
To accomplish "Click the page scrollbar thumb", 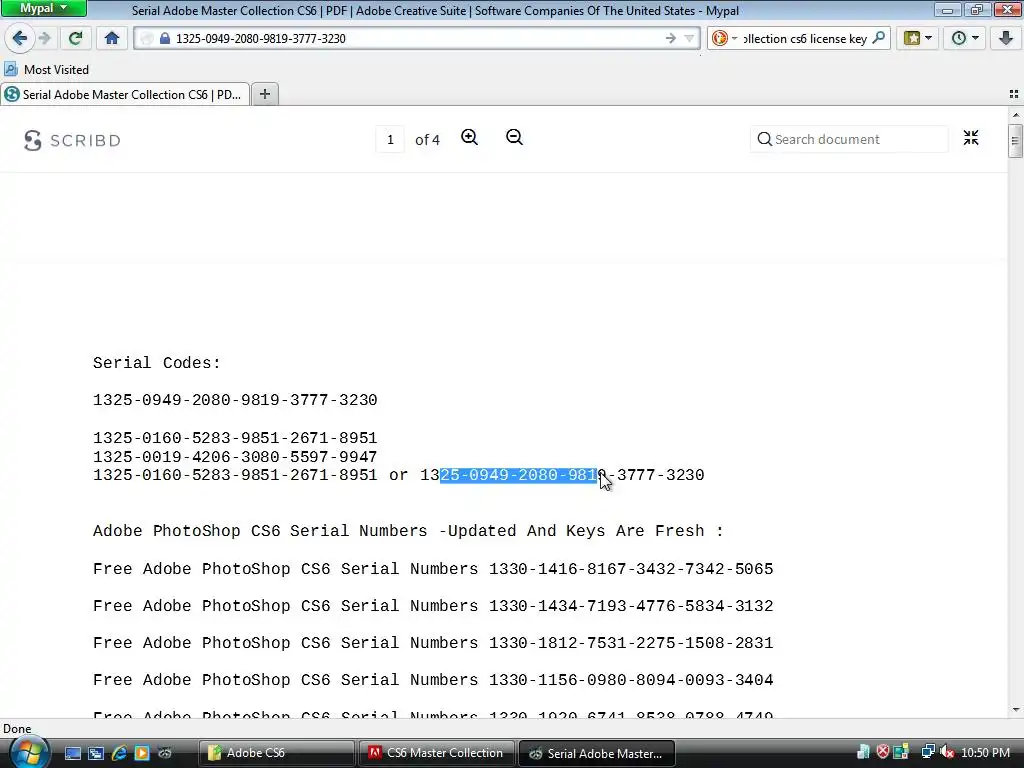I will pos(1015,141).
